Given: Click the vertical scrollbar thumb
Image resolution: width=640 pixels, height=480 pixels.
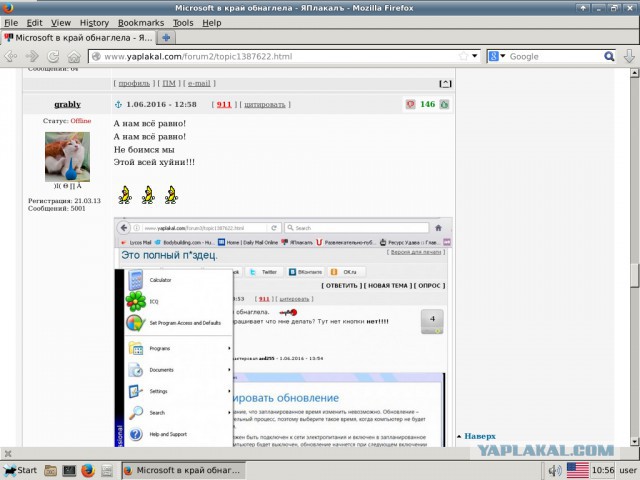Looking at the screenshot, I should click(634, 276).
